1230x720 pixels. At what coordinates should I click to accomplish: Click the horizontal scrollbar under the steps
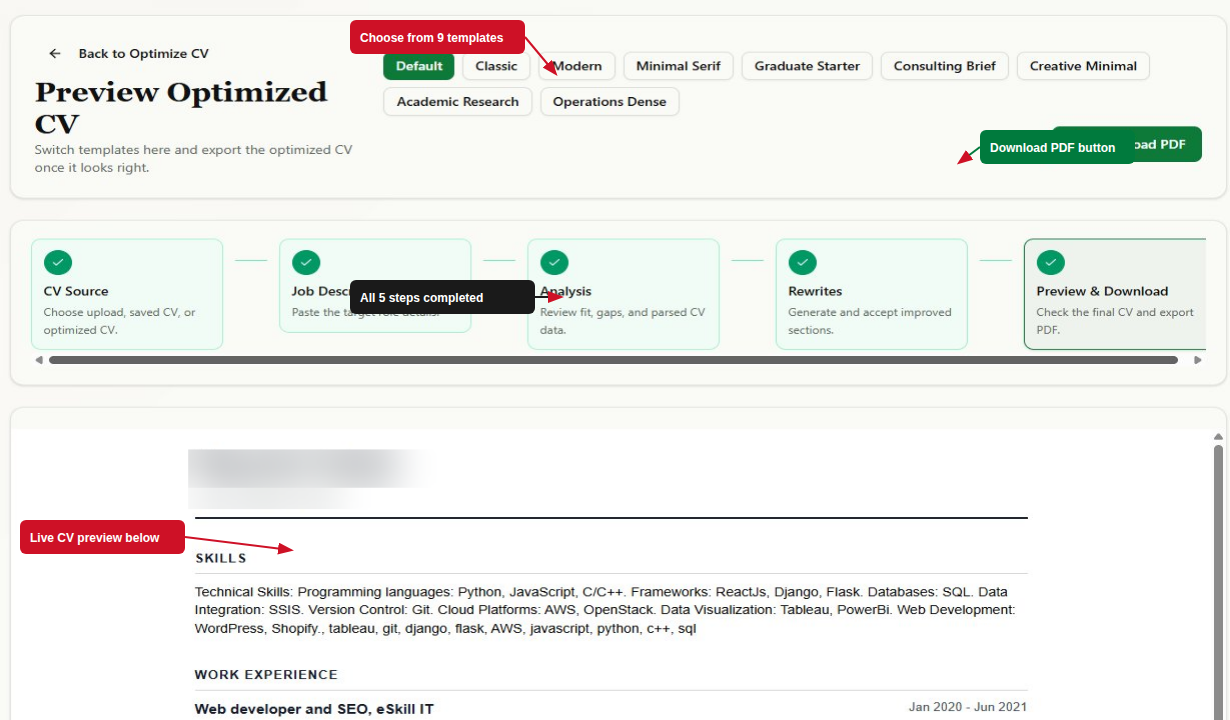[x=613, y=360]
